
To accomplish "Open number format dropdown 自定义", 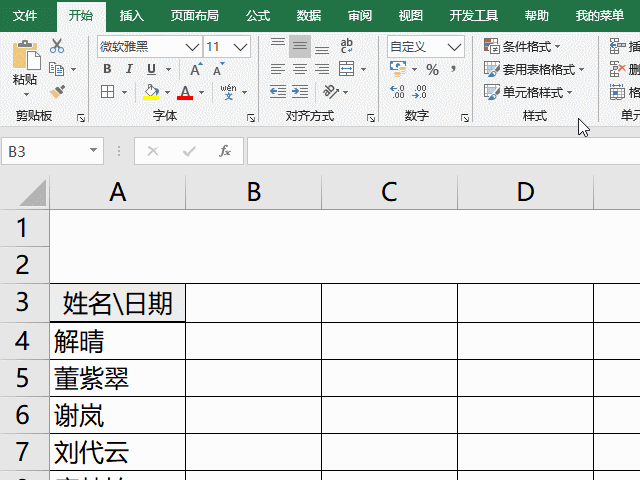I will click(454, 47).
